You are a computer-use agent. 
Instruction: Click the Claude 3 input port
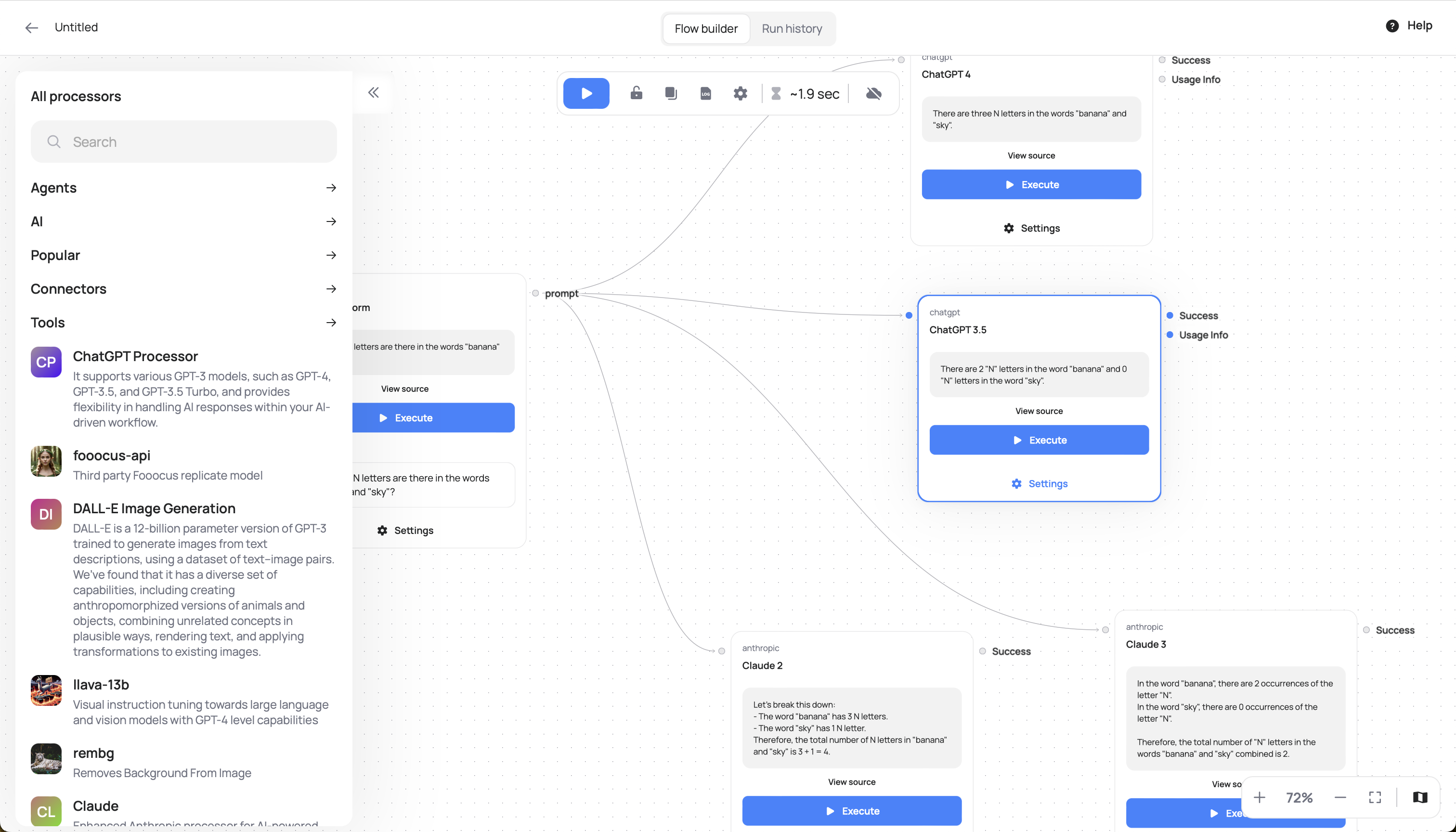(x=1105, y=630)
